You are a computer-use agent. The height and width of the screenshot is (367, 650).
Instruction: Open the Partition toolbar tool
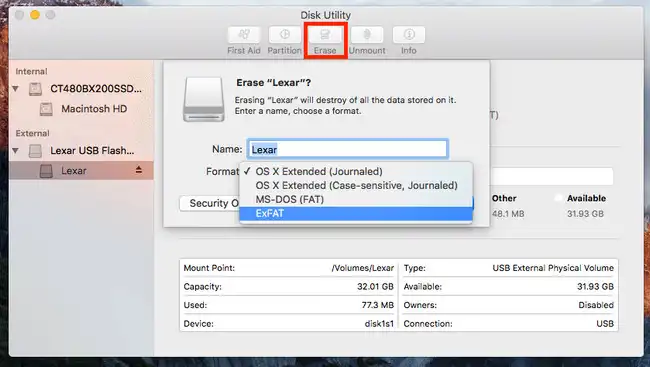point(284,35)
